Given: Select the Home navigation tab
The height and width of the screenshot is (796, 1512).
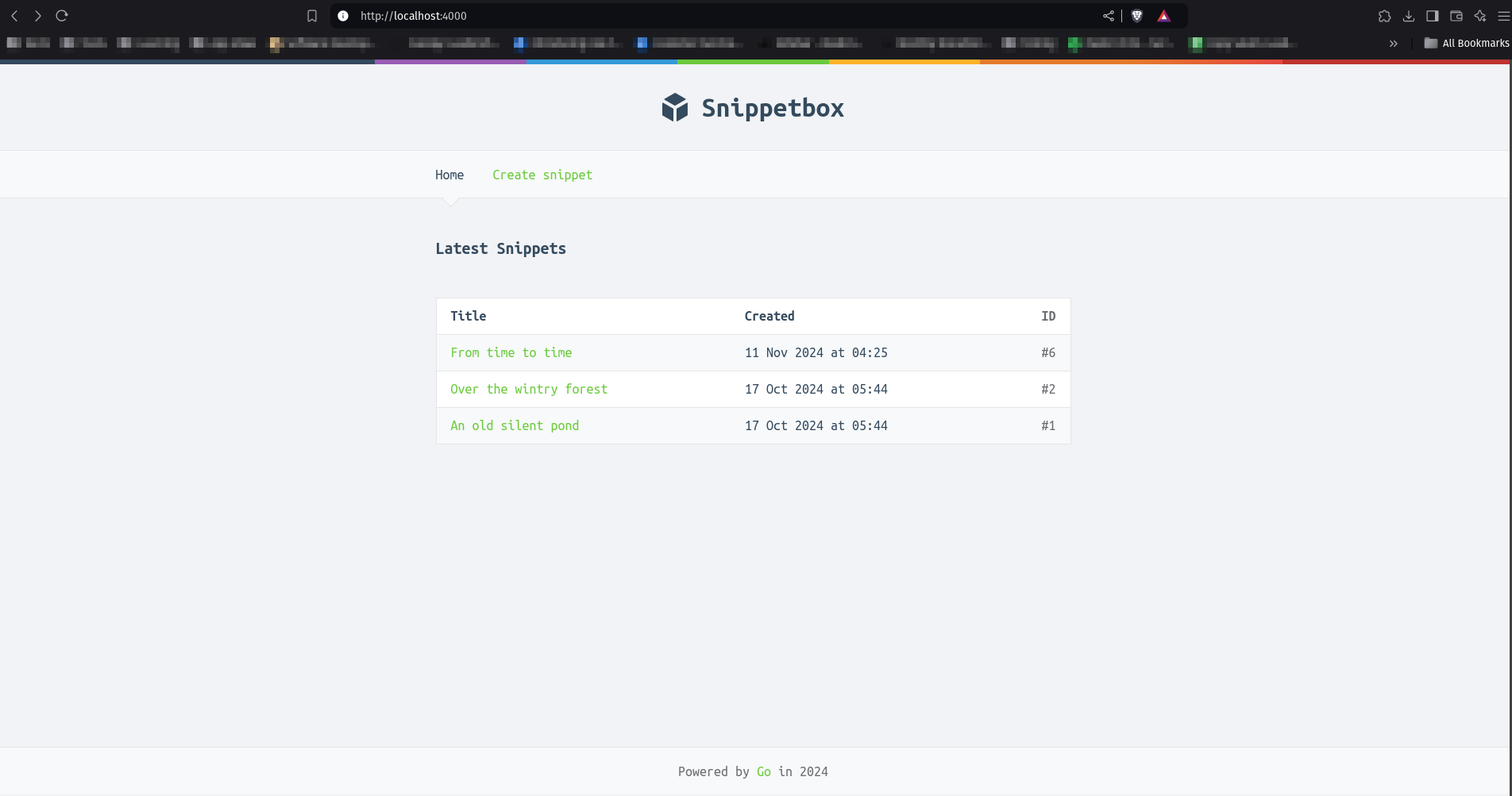Looking at the screenshot, I should [x=449, y=175].
